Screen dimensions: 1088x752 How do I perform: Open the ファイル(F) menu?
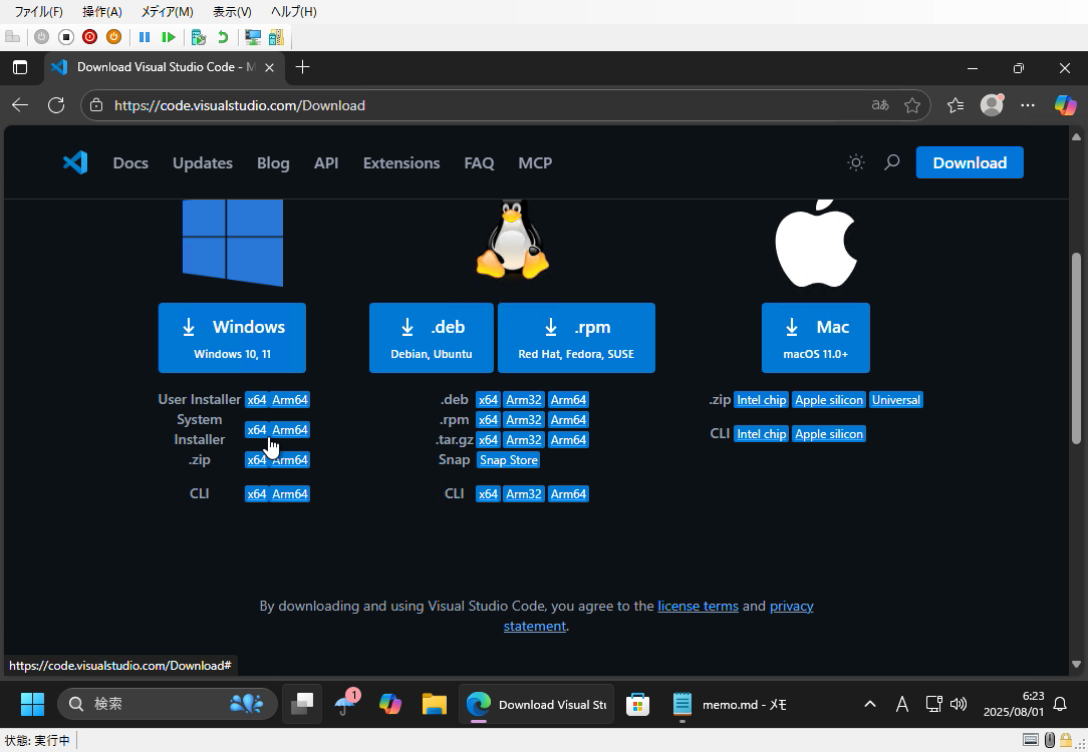[x=39, y=12]
